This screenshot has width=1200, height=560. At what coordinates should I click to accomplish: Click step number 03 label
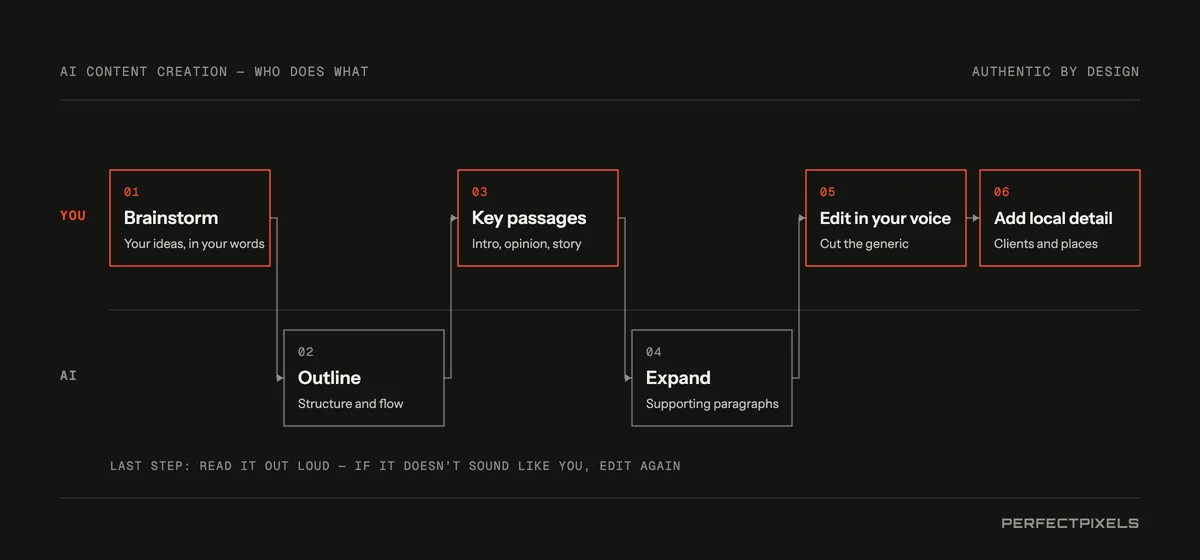[480, 192]
